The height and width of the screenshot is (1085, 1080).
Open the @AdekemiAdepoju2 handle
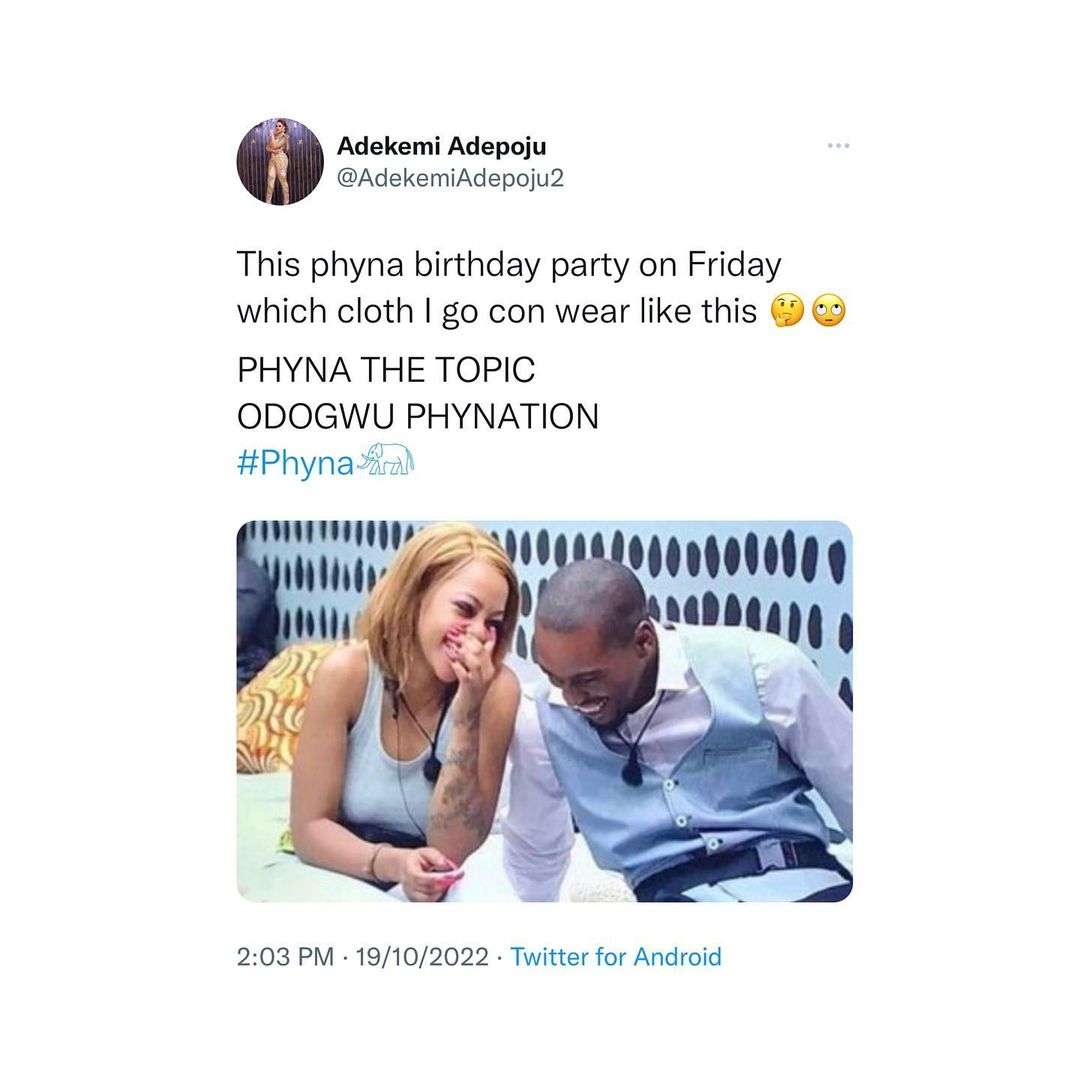pos(452,181)
